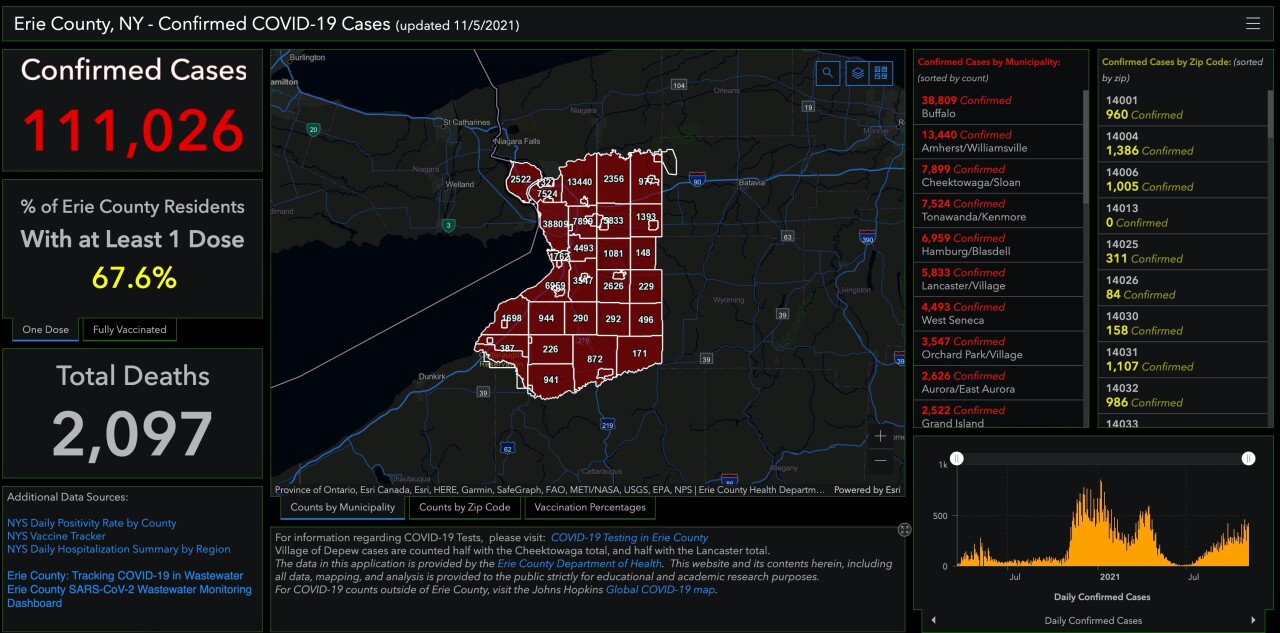Click the municipality list scrollbar

click(1086, 148)
